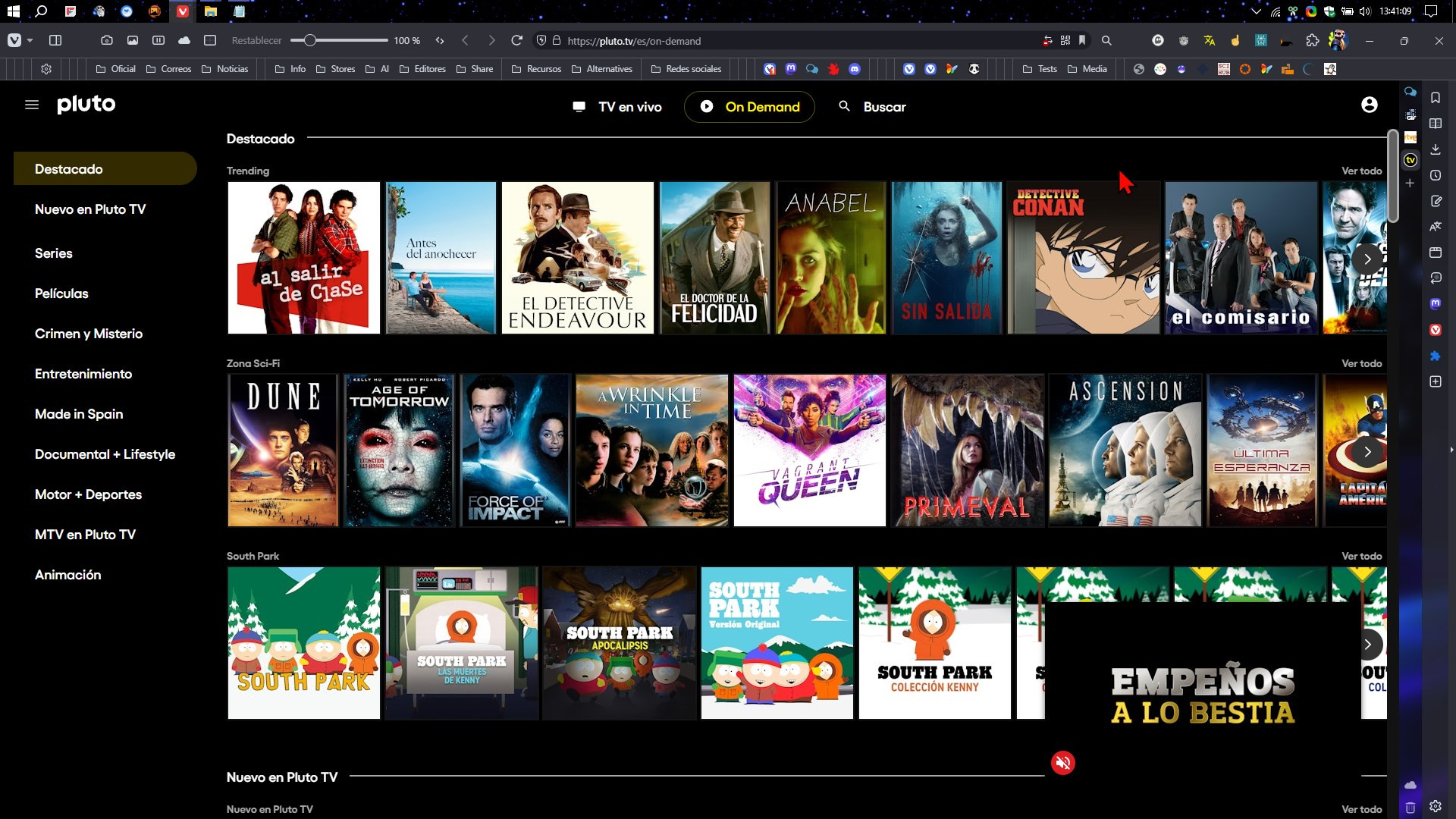
Task: Click the hamburger menu icon
Action: click(32, 105)
